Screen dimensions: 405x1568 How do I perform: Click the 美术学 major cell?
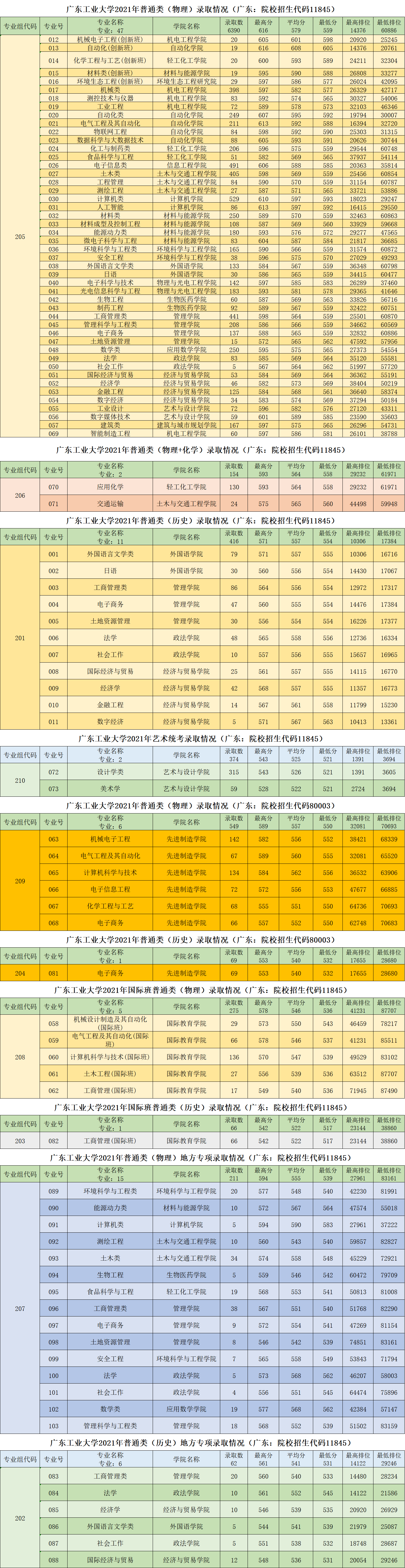pos(110,789)
